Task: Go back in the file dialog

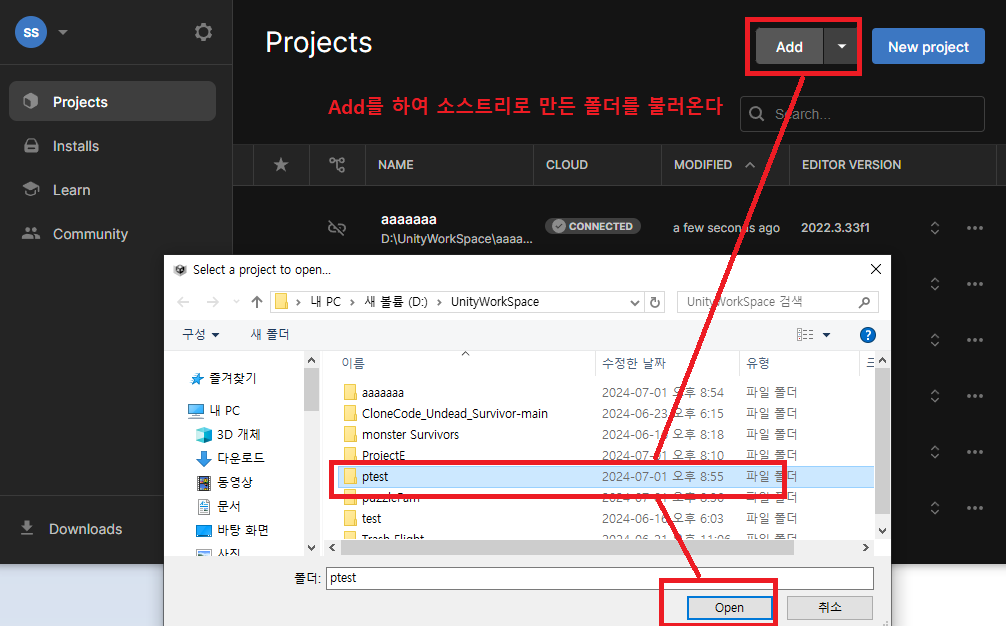Action: (183, 302)
